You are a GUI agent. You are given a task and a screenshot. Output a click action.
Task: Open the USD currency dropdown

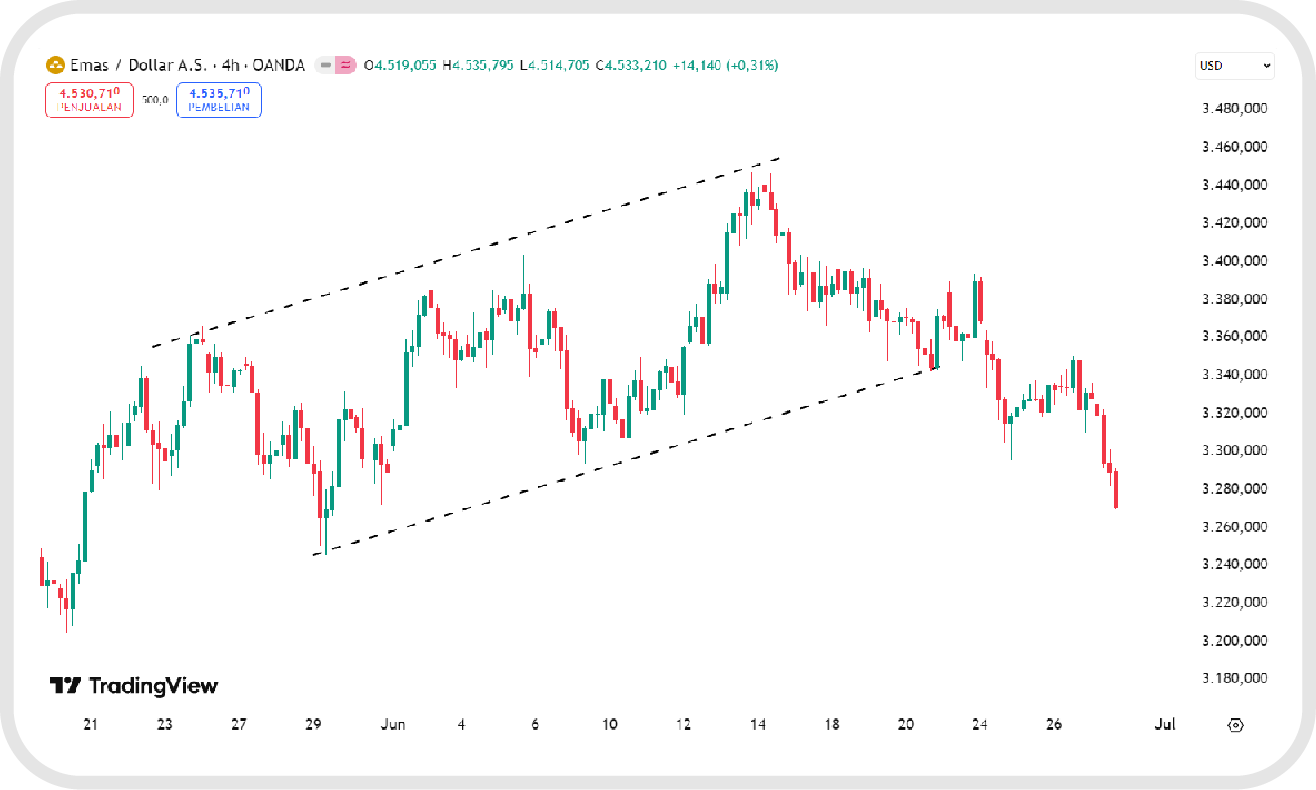tap(1234, 66)
